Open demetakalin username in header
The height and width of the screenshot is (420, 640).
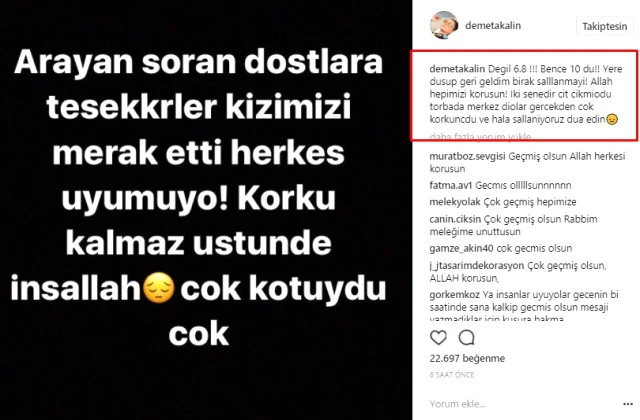[493, 26]
